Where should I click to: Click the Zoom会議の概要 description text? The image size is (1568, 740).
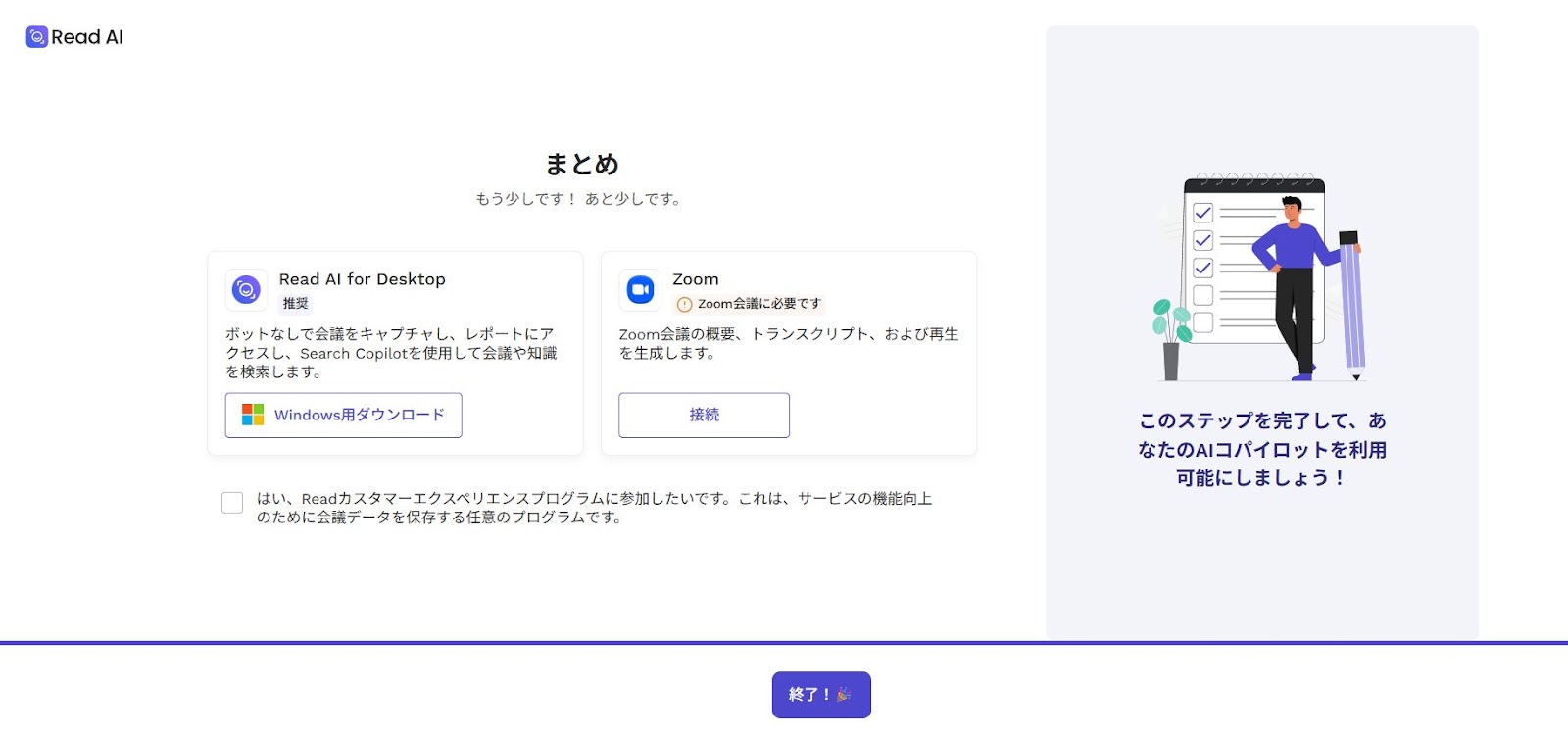click(x=789, y=343)
